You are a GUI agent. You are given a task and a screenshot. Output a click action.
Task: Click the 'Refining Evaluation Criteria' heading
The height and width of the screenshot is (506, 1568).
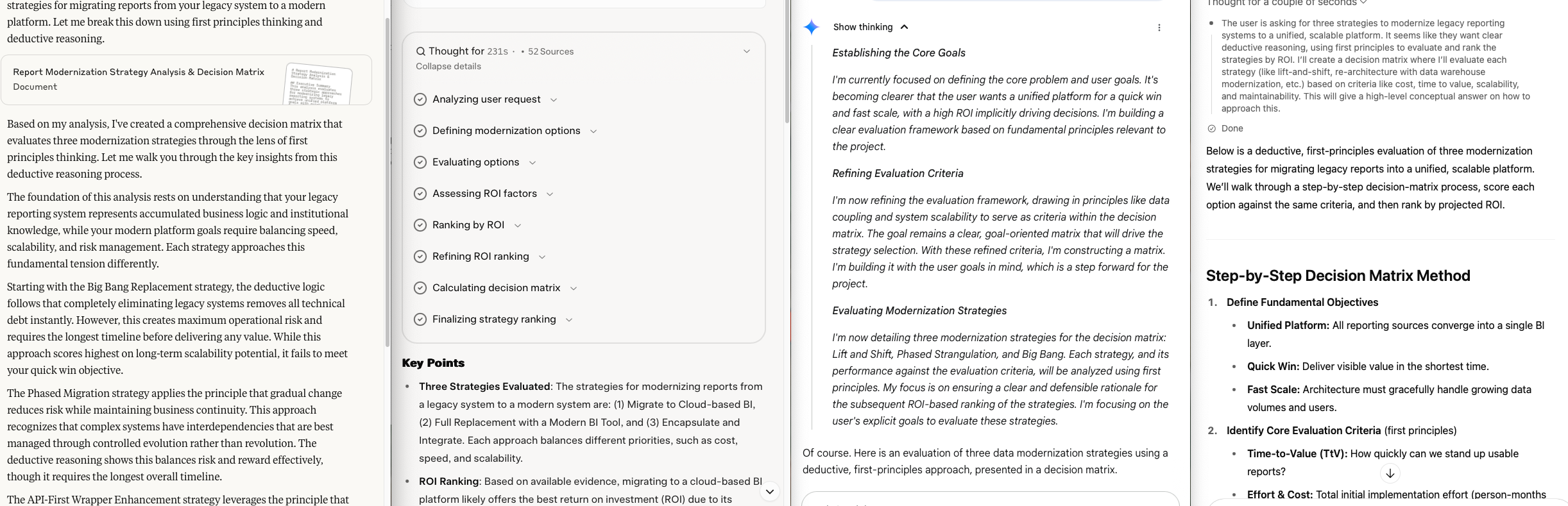point(898,173)
